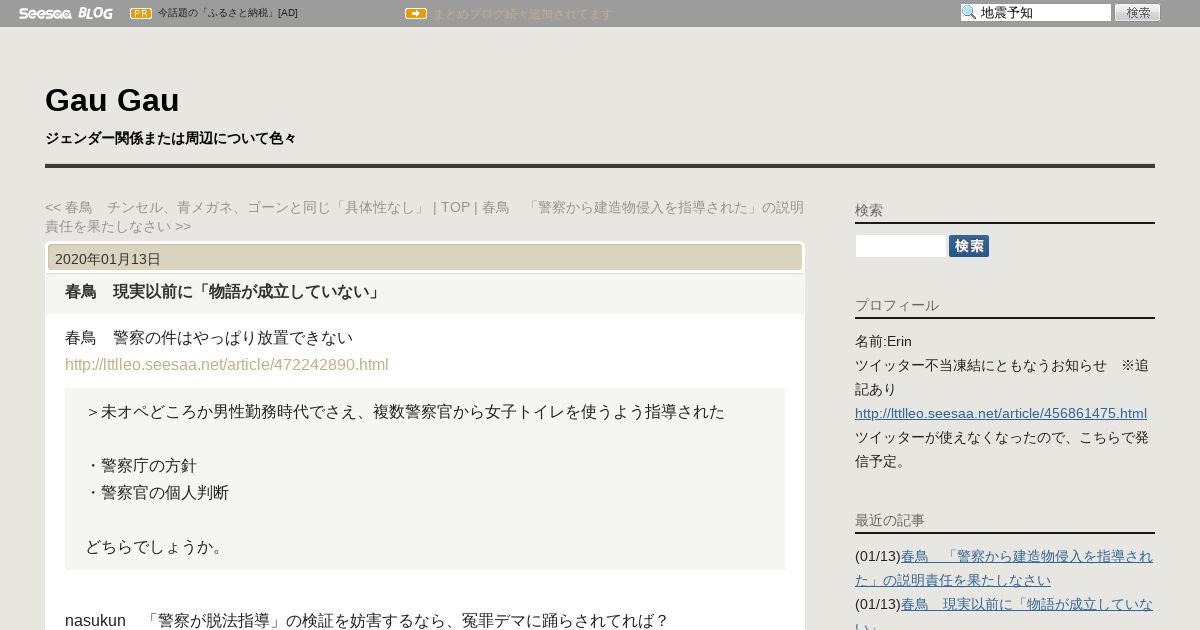This screenshot has height=630, width=1200.
Task: Open profile link article/456861475.html
Action: (x=1001, y=413)
